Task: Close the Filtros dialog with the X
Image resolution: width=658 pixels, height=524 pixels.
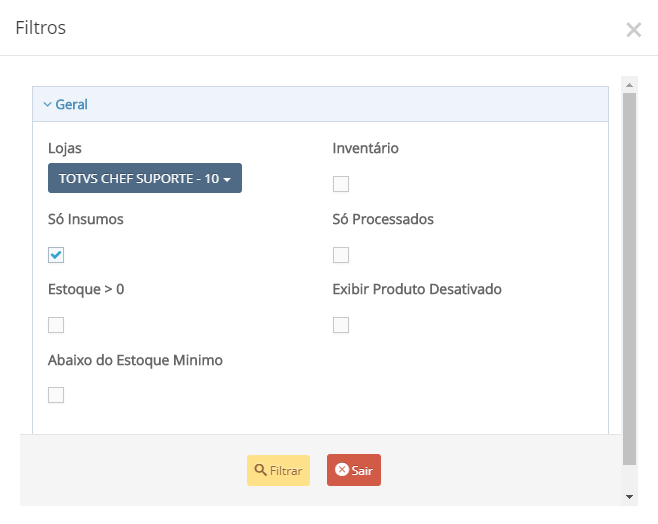Action: click(633, 30)
